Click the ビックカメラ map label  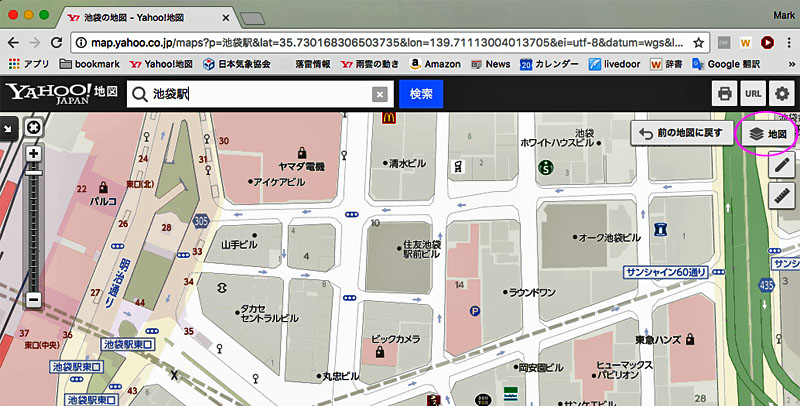tap(396, 339)
